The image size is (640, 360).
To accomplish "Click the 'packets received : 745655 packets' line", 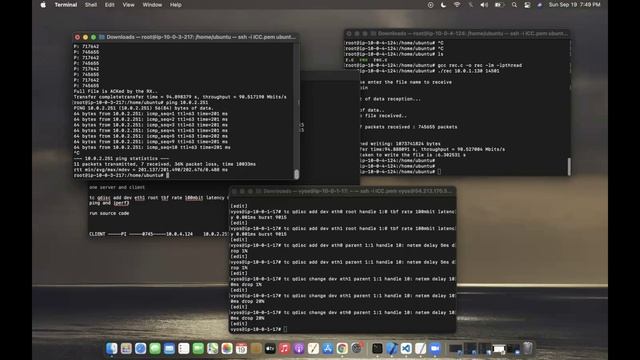I will pyautogui.click(x=408, y=127).
